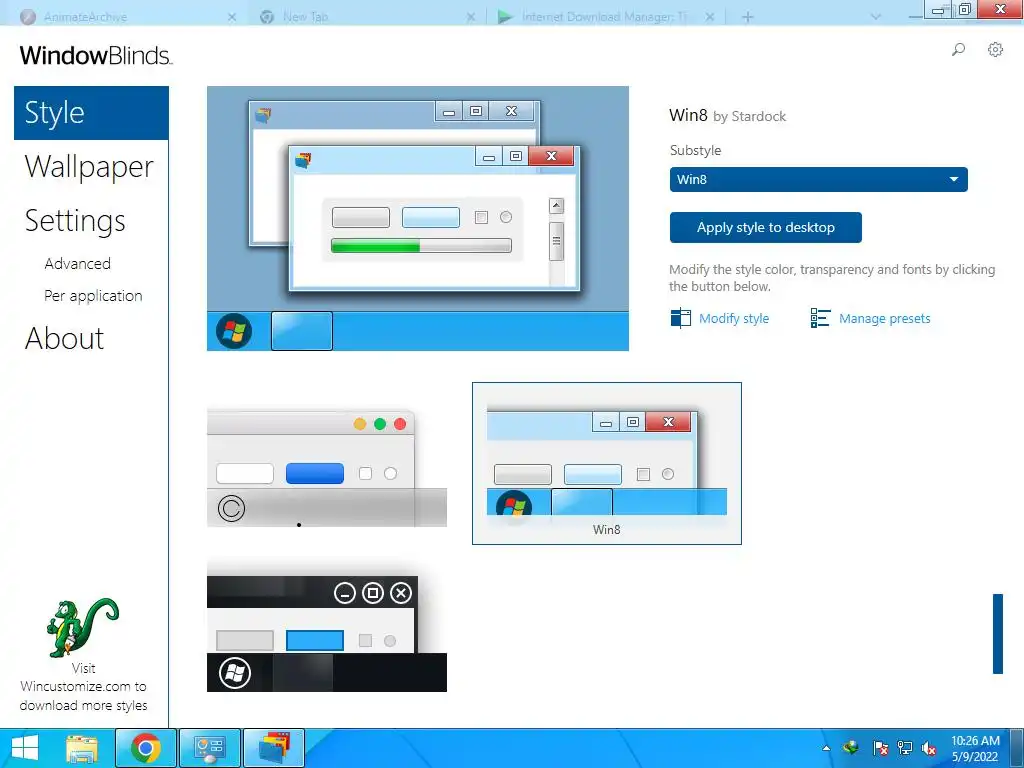The image size is (1024, 768).
Task: Go to Advanced settings
Action: coord(78,264)
